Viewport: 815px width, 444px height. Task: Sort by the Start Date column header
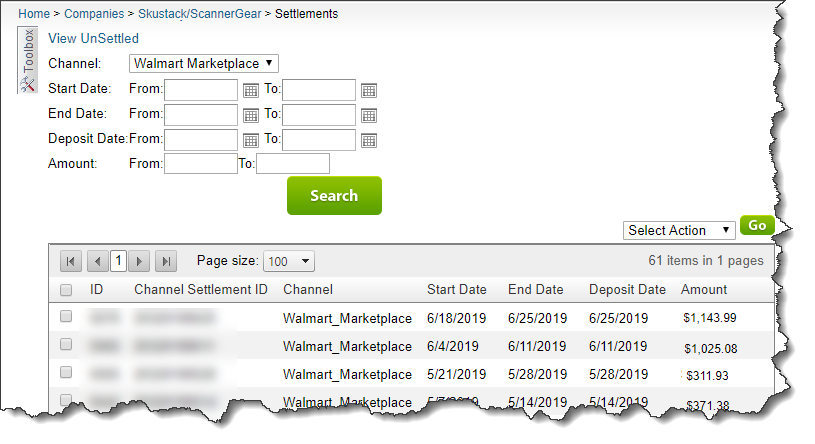tap(457, 290)
